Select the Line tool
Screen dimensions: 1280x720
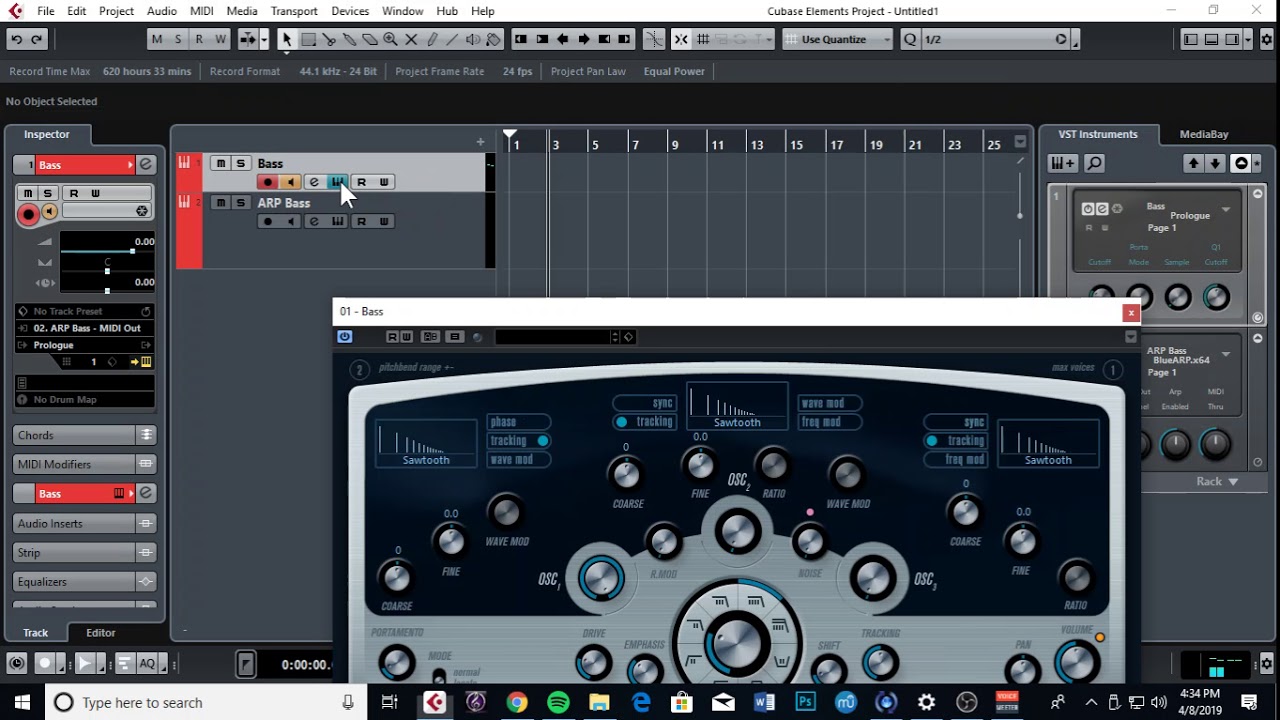(x=452, y=39)
